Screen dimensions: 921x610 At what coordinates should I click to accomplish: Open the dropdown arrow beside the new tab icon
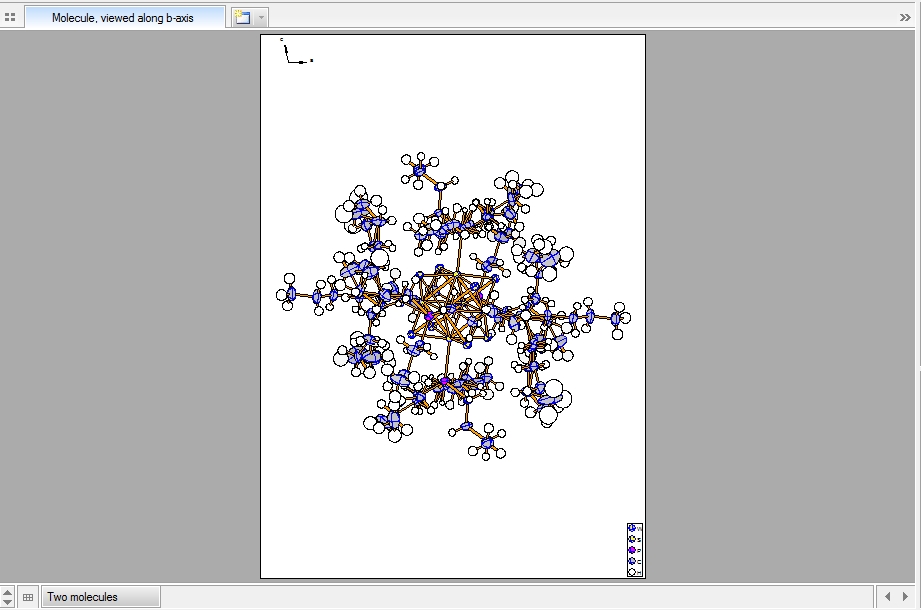pos(261,17)
